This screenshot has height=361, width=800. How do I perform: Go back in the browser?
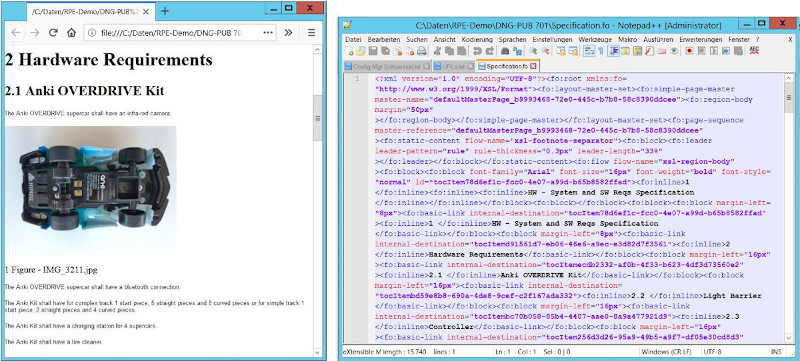pos(16,33)
